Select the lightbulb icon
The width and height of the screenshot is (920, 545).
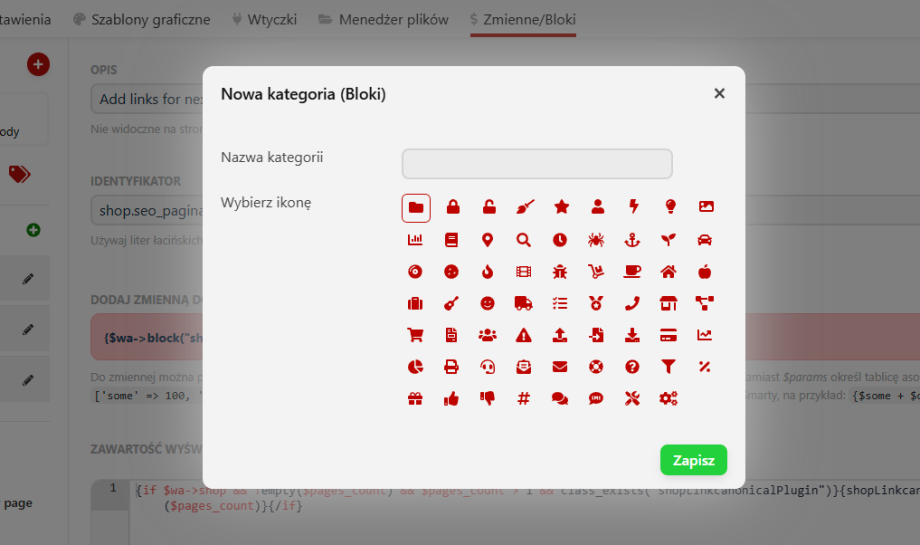pos(670,207)
